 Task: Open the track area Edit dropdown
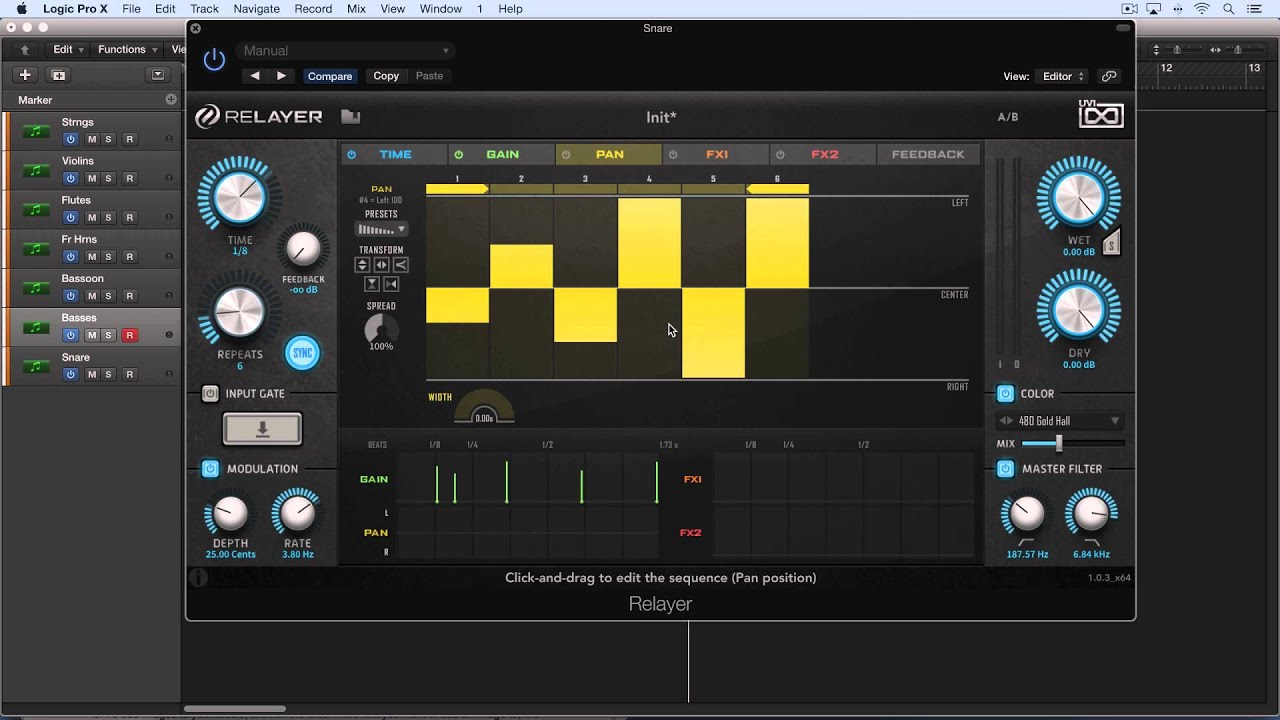click(x=68, y=50)
